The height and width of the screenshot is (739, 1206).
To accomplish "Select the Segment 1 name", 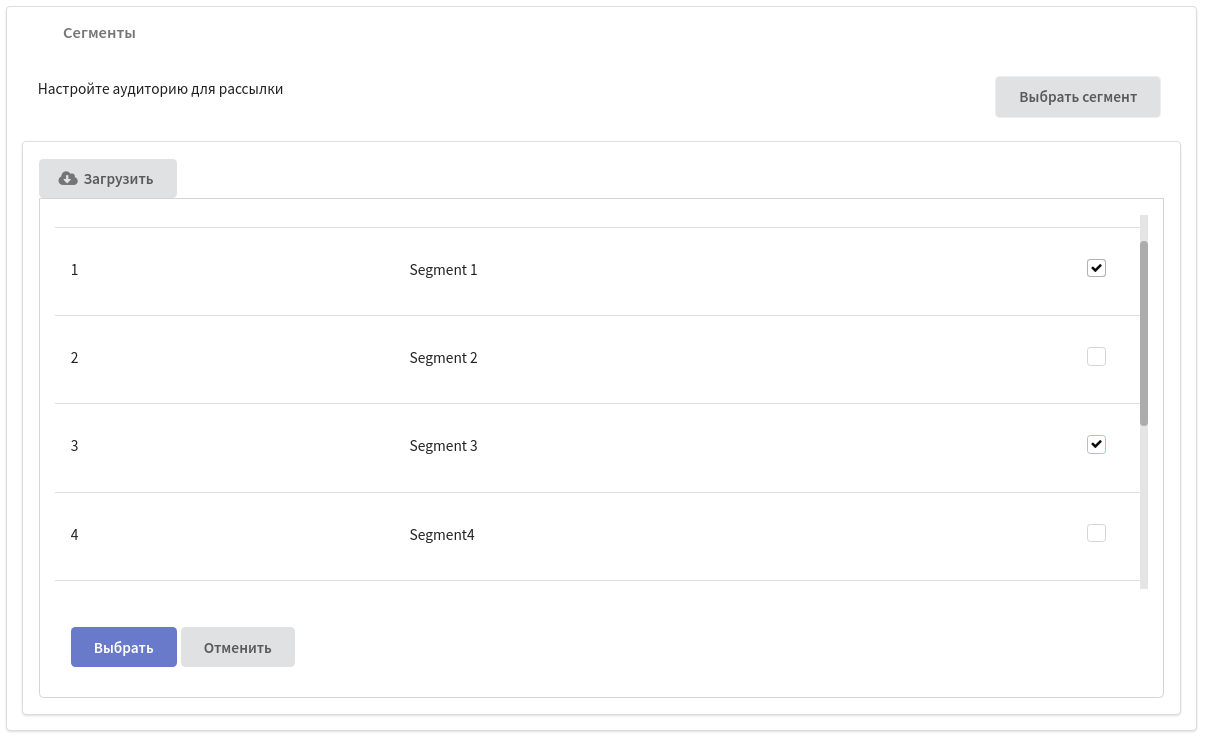I will [443, 270].
